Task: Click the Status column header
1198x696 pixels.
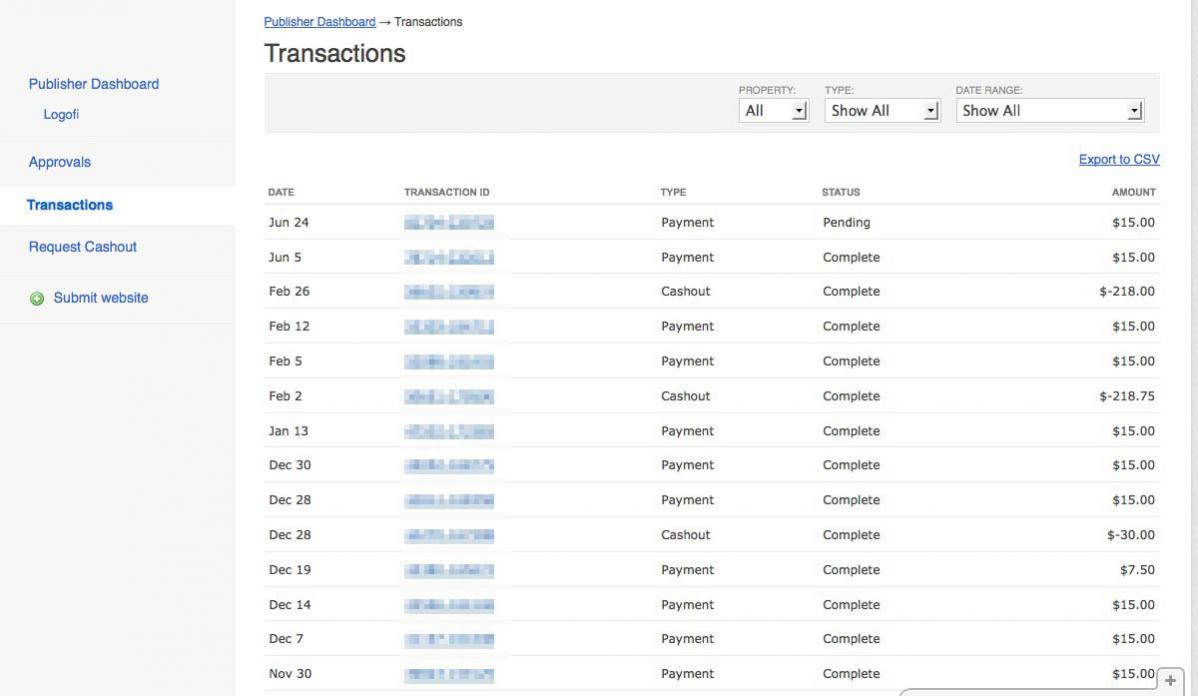Action: [x=840, y=192]
